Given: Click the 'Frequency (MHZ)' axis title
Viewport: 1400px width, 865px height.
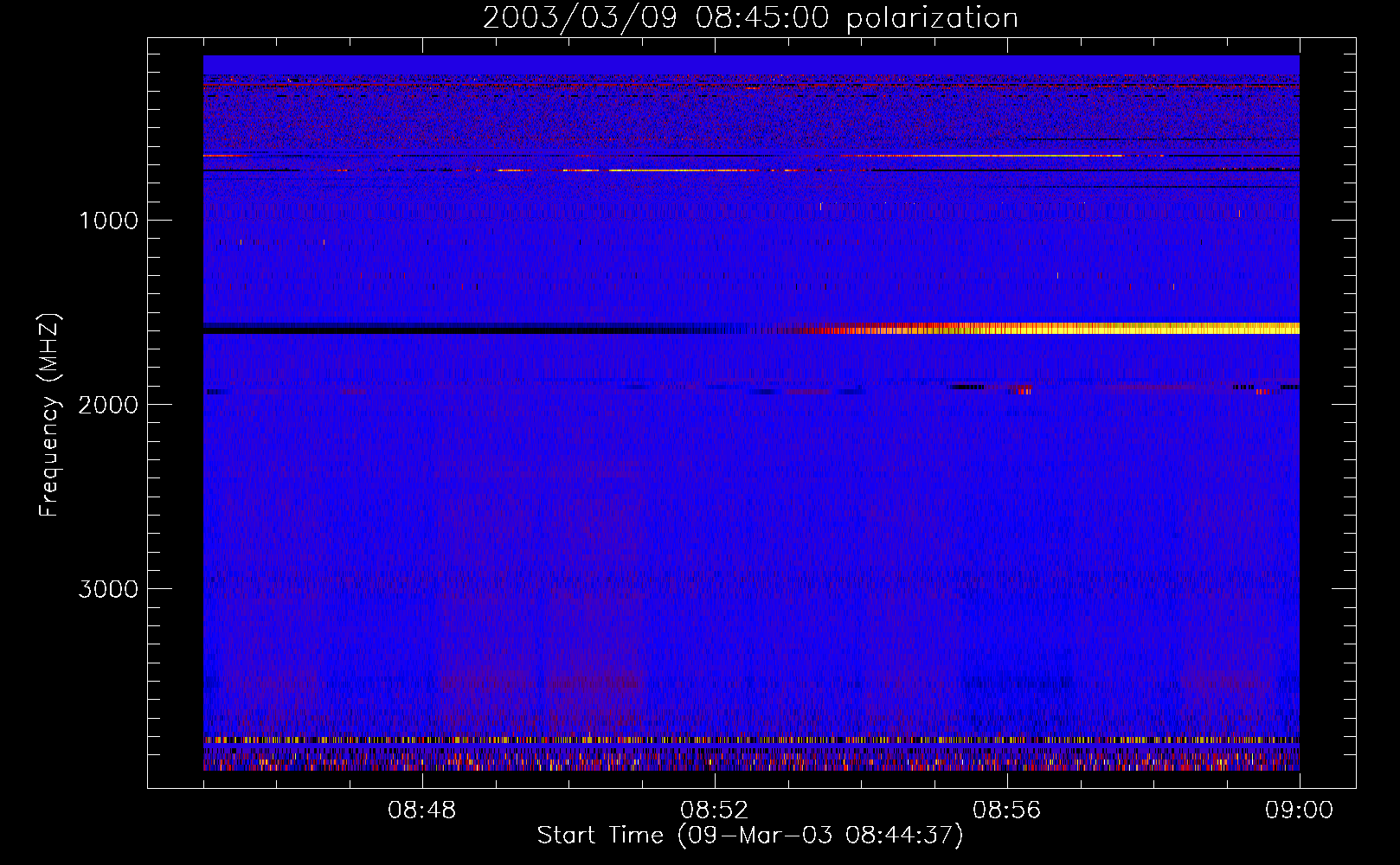Looking at the screenshot, I should pyautogui.click(x=49, y=414).
